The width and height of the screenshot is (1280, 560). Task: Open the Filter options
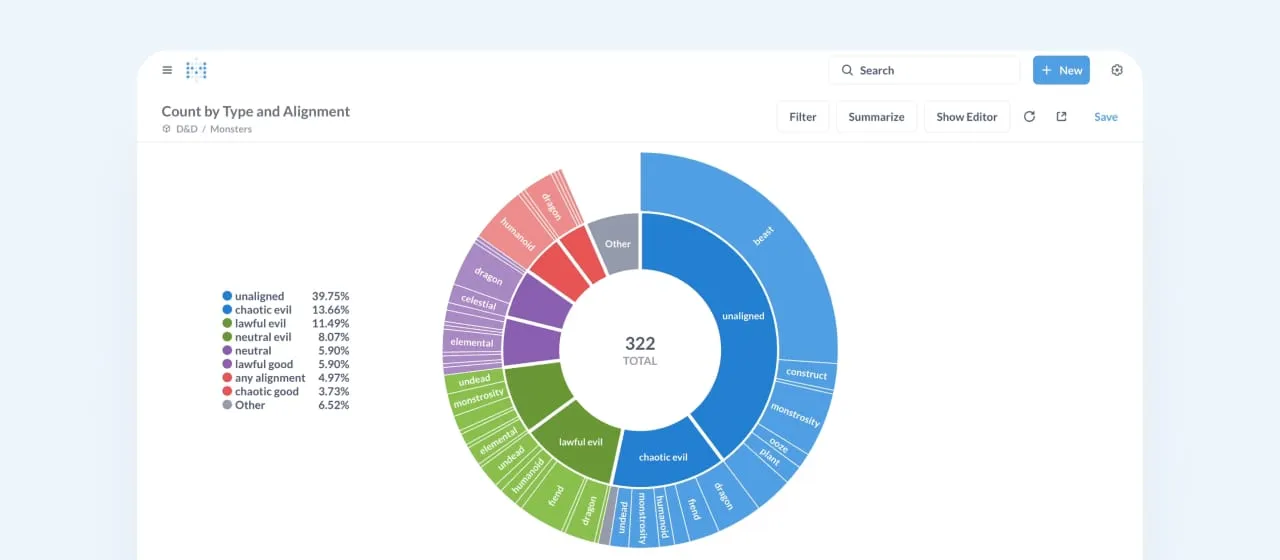point(802,117)
